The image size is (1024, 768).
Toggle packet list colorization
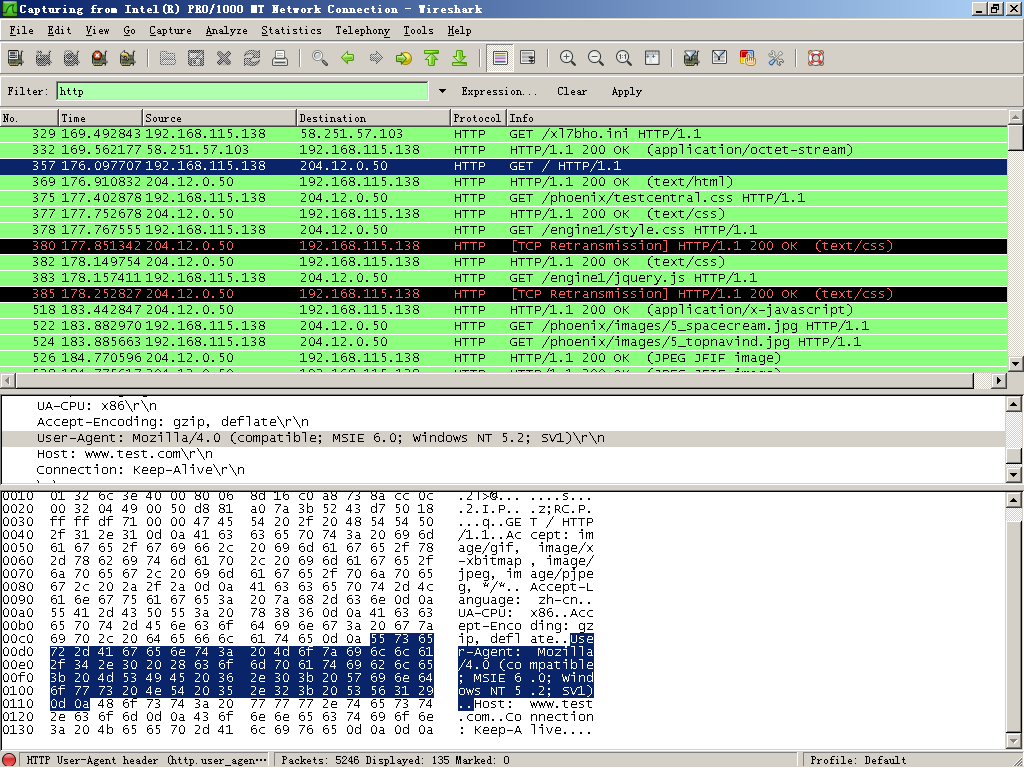pyautogui.click(x=500, y=58)
